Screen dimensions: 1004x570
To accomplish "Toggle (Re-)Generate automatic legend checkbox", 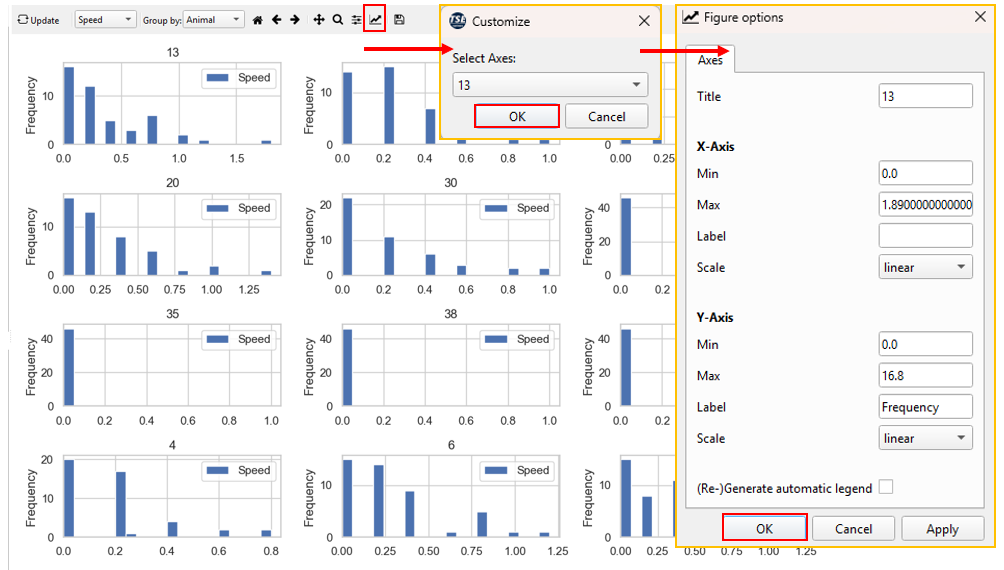I will 885,488.
